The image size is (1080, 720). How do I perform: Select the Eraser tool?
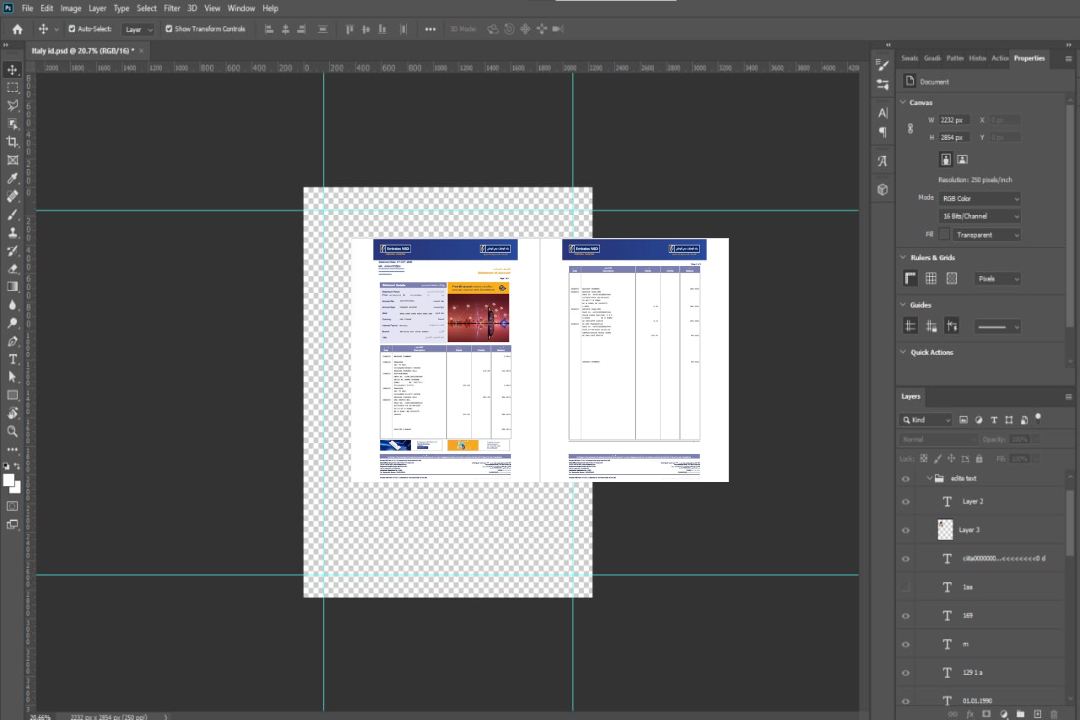(x=12, y=269)
